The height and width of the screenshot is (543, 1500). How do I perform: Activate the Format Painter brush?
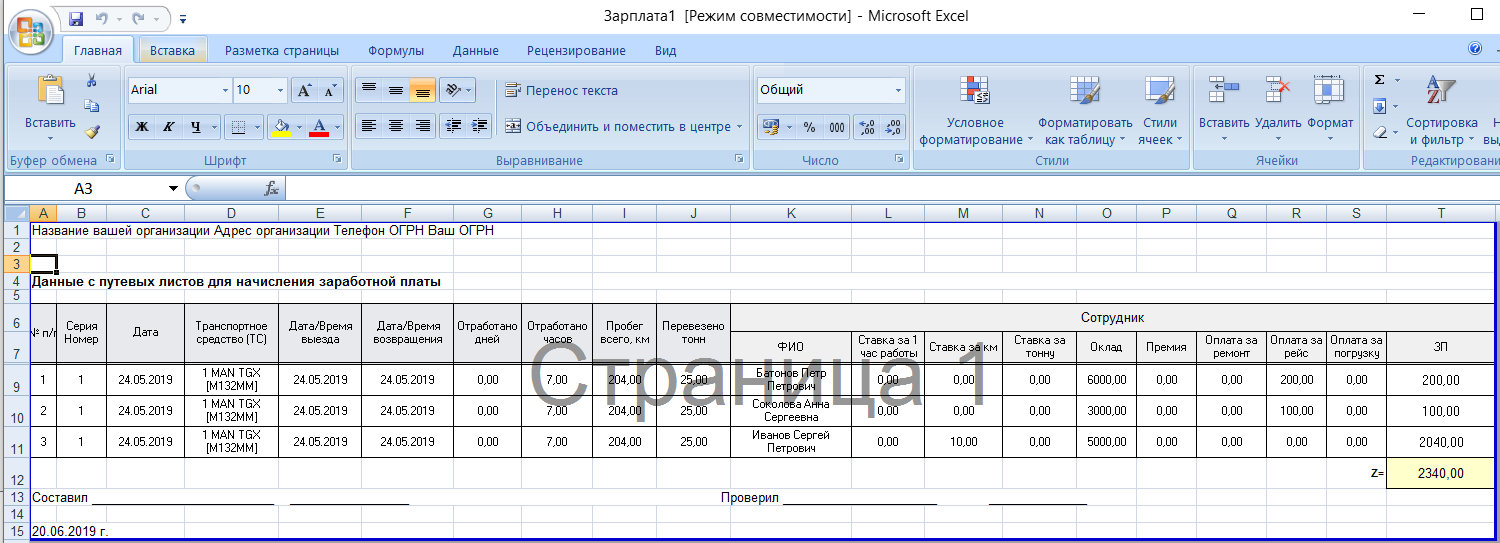coord(92,131)
